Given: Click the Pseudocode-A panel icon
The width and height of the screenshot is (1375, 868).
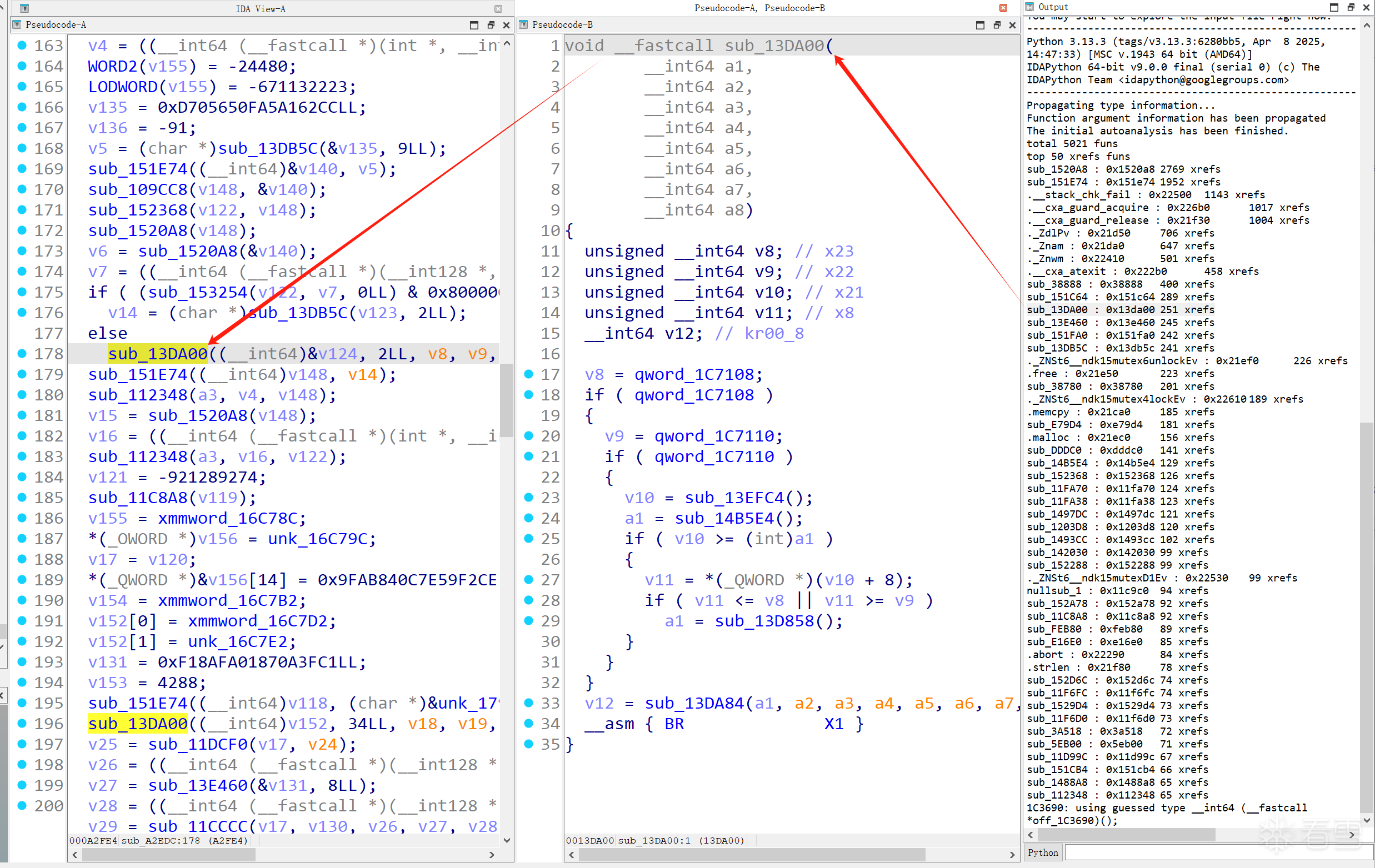Looking at the screenshot, I should click(x=17, y=24).
